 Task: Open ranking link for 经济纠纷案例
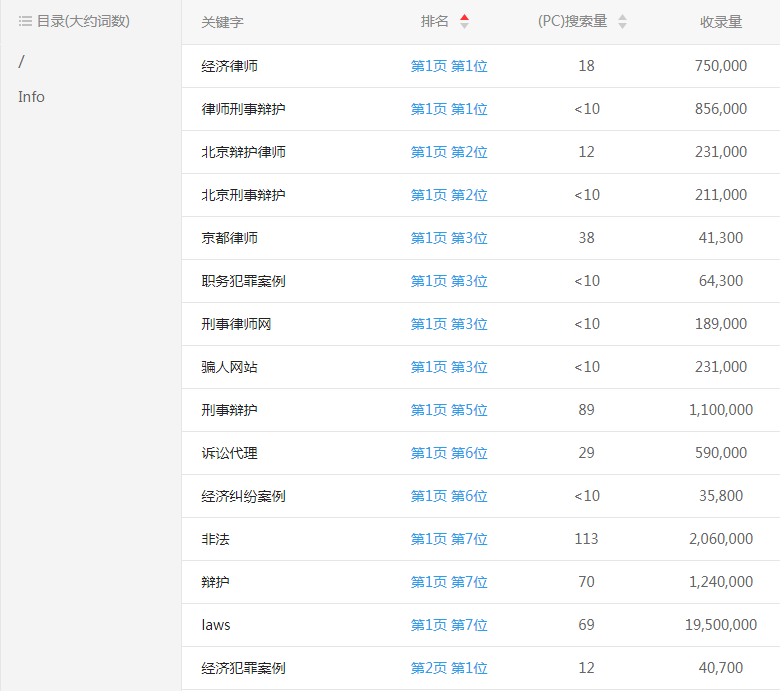[449, 496]
